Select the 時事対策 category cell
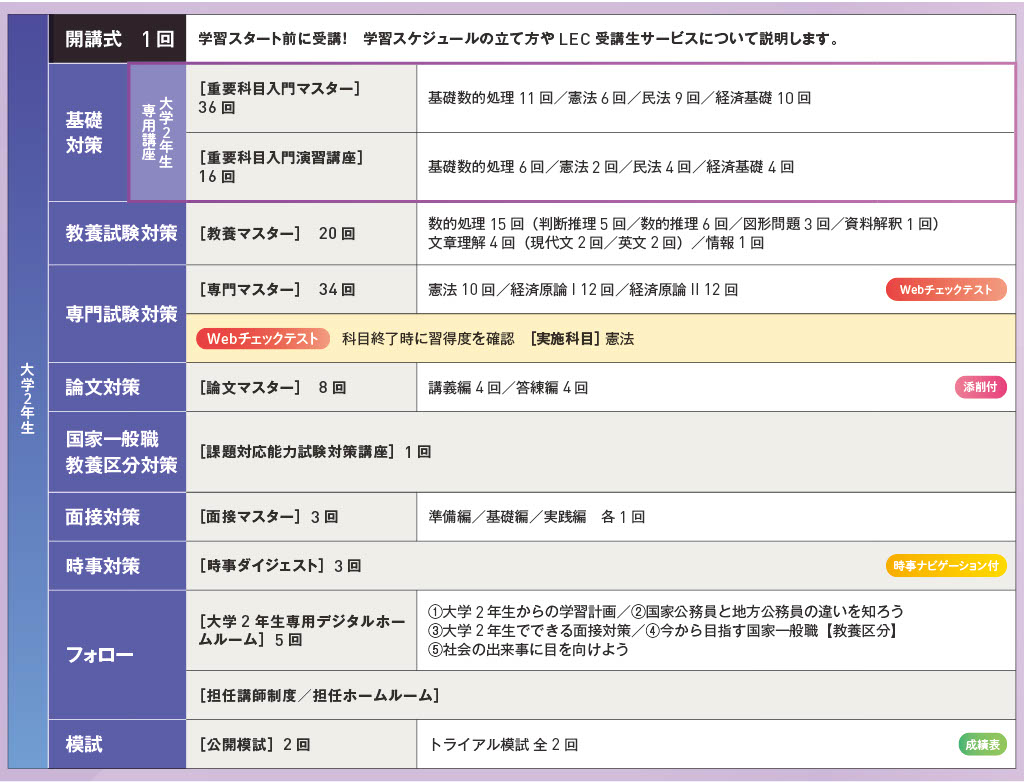 (118, 566)
